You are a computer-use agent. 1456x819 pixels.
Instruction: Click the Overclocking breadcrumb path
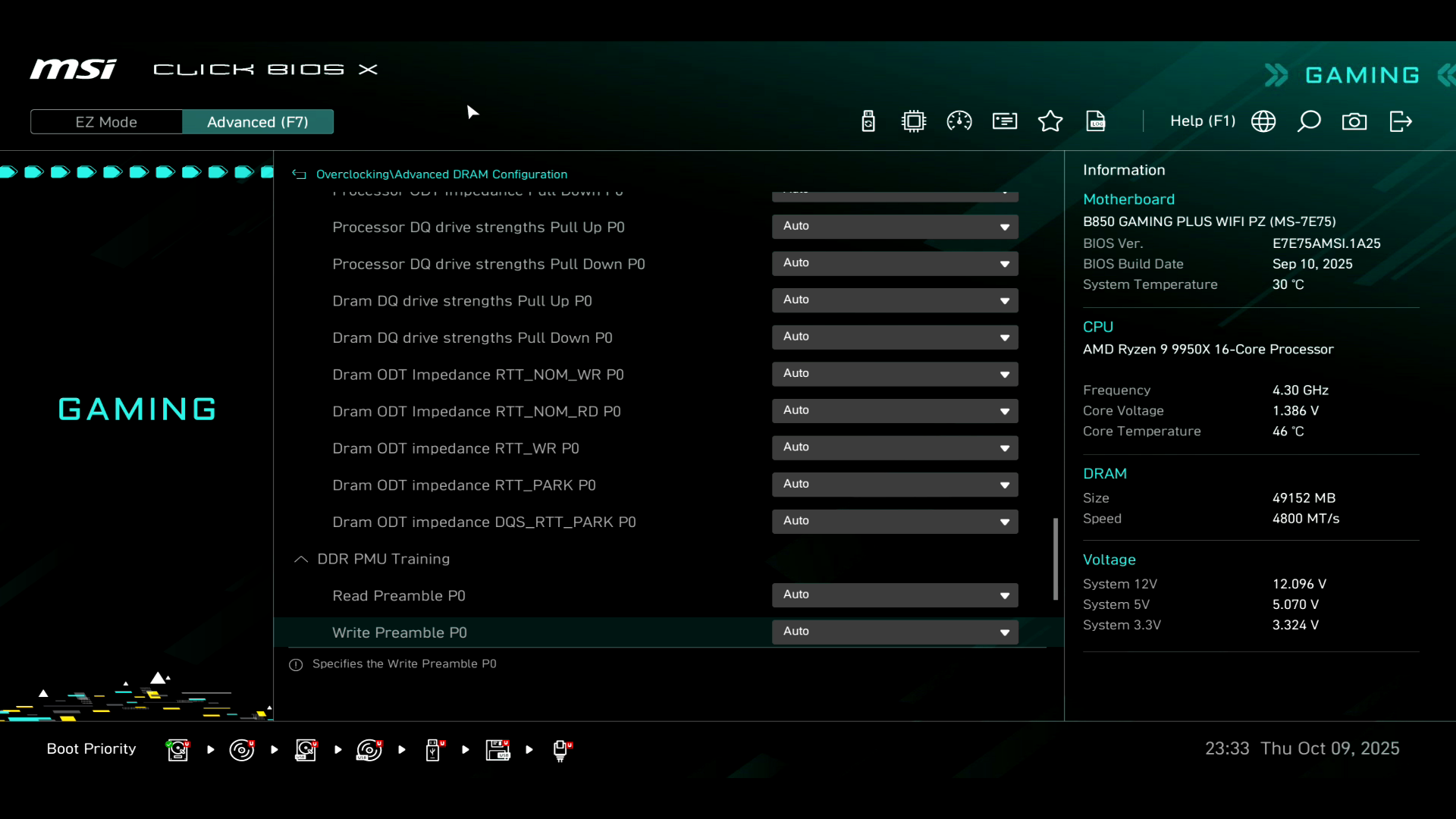[x=352, y=174]
